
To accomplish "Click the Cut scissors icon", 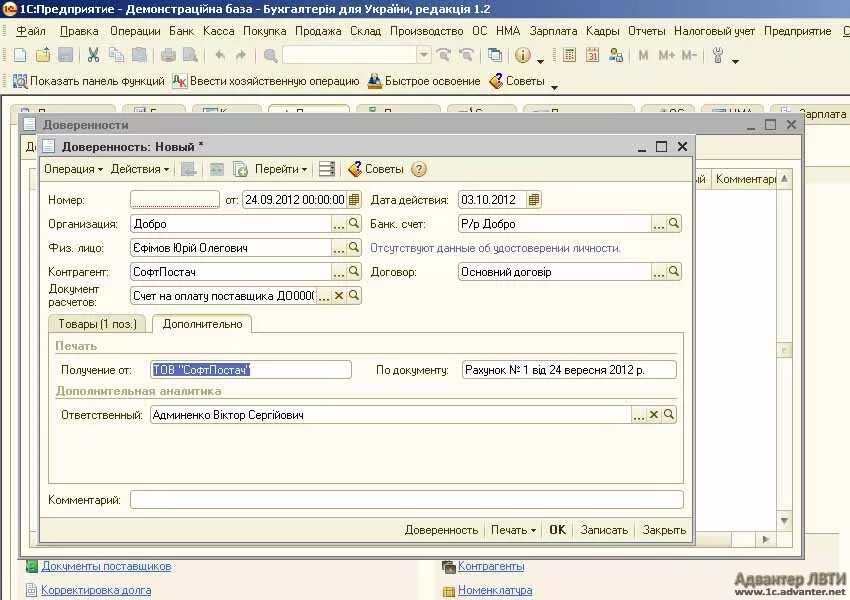I will (93, 55).
